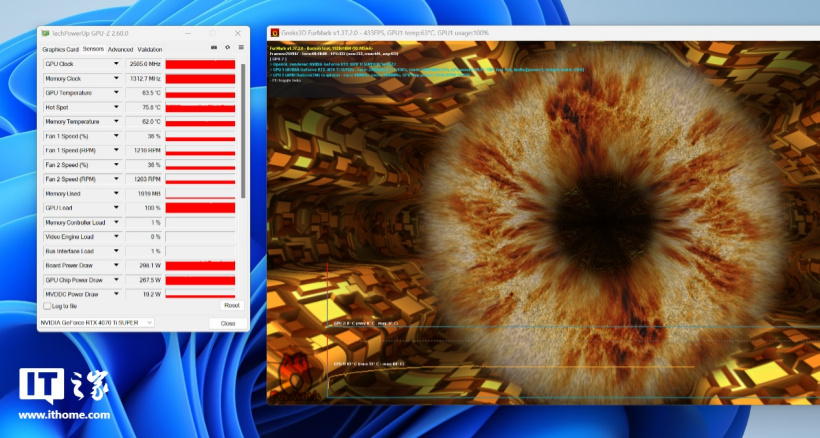Click the FurMark app icon in title bar
The width and height of the screenshot is (820, 438).
[275, 33]
